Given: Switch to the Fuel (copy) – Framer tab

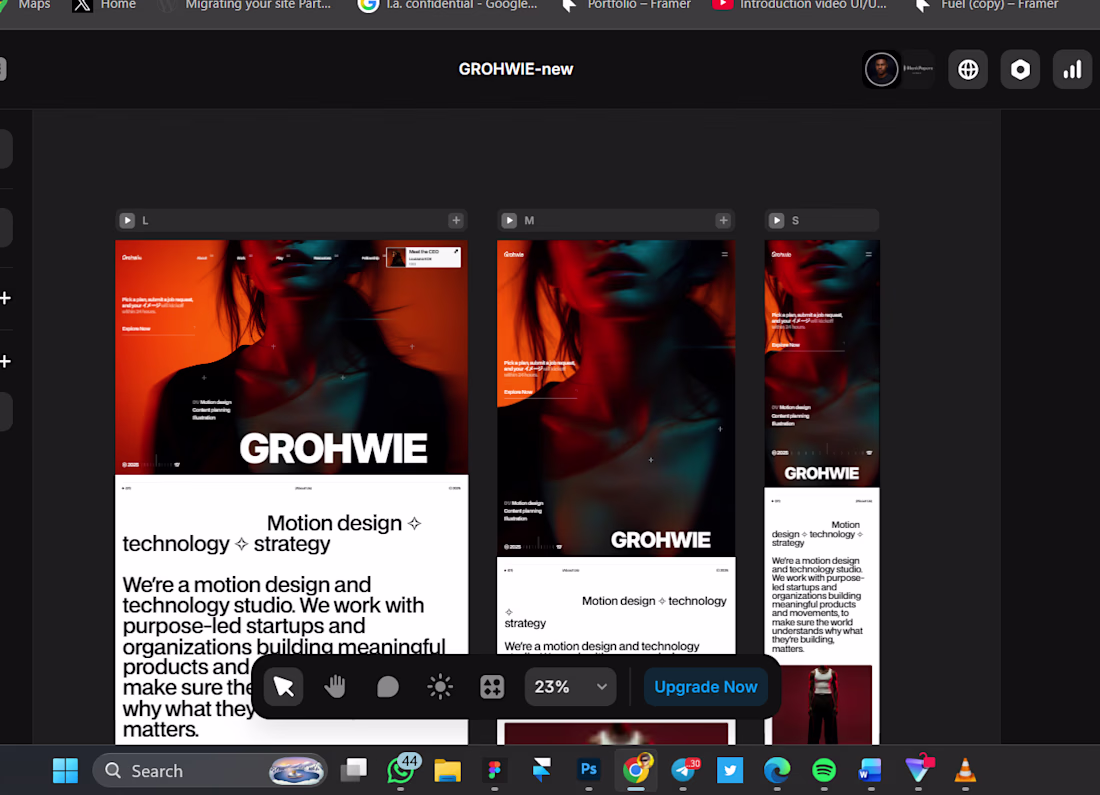Looking at the screenshot, I should (986, 6).
